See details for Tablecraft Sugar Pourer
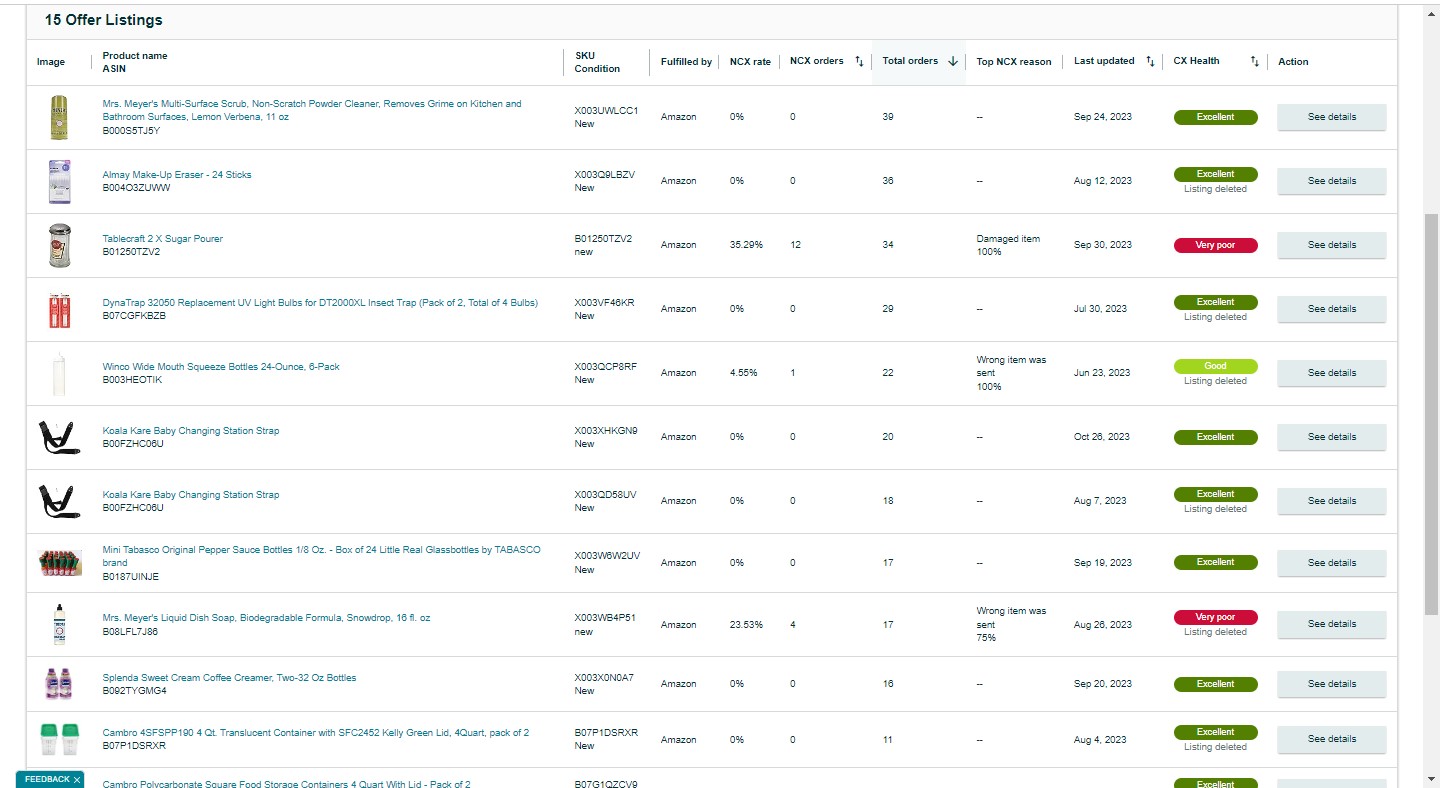Image resolution: width=1440 pixels, height=788 pixels. tap(1332, 245)
